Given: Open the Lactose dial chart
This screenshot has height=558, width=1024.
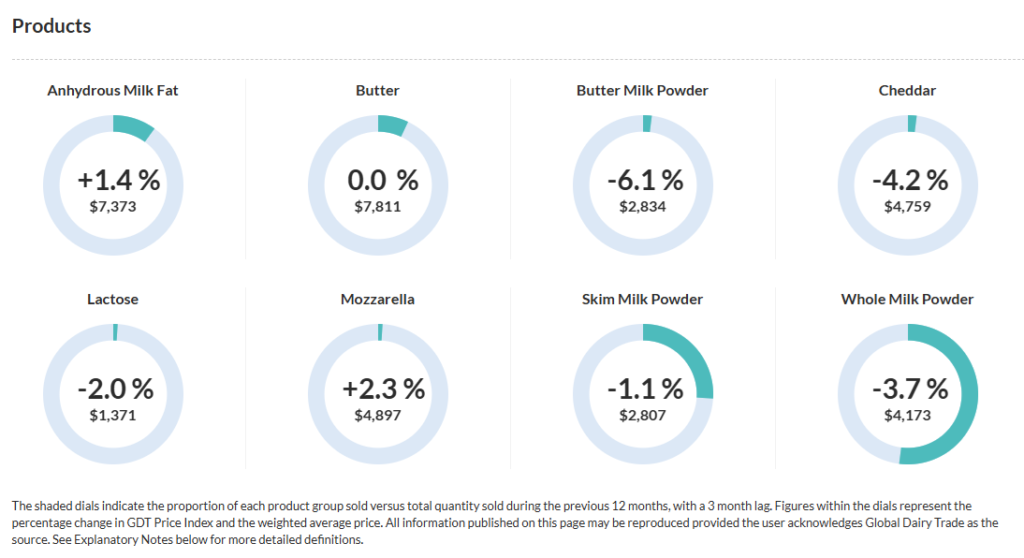Looking at the screenshot, I should [113, 394].
